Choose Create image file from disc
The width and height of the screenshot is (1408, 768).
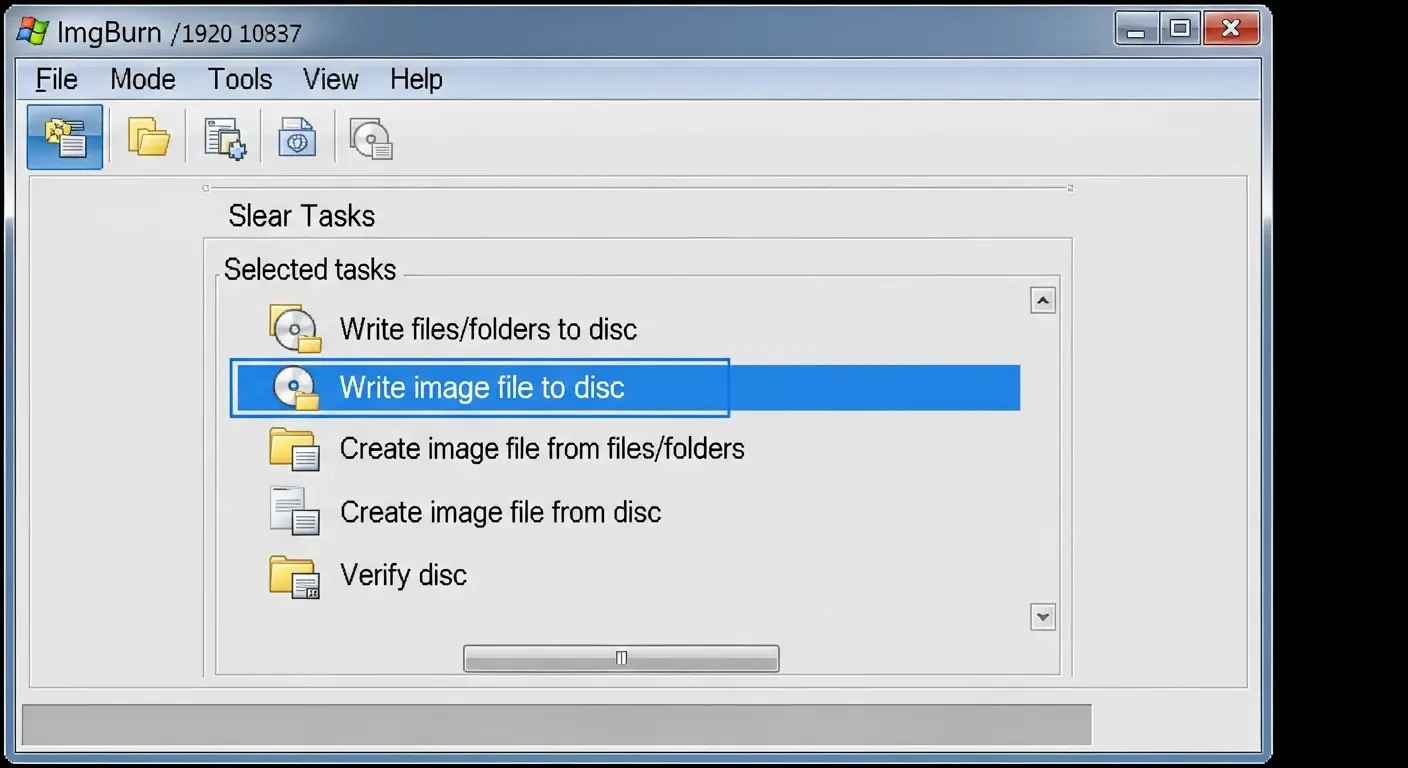500,512
